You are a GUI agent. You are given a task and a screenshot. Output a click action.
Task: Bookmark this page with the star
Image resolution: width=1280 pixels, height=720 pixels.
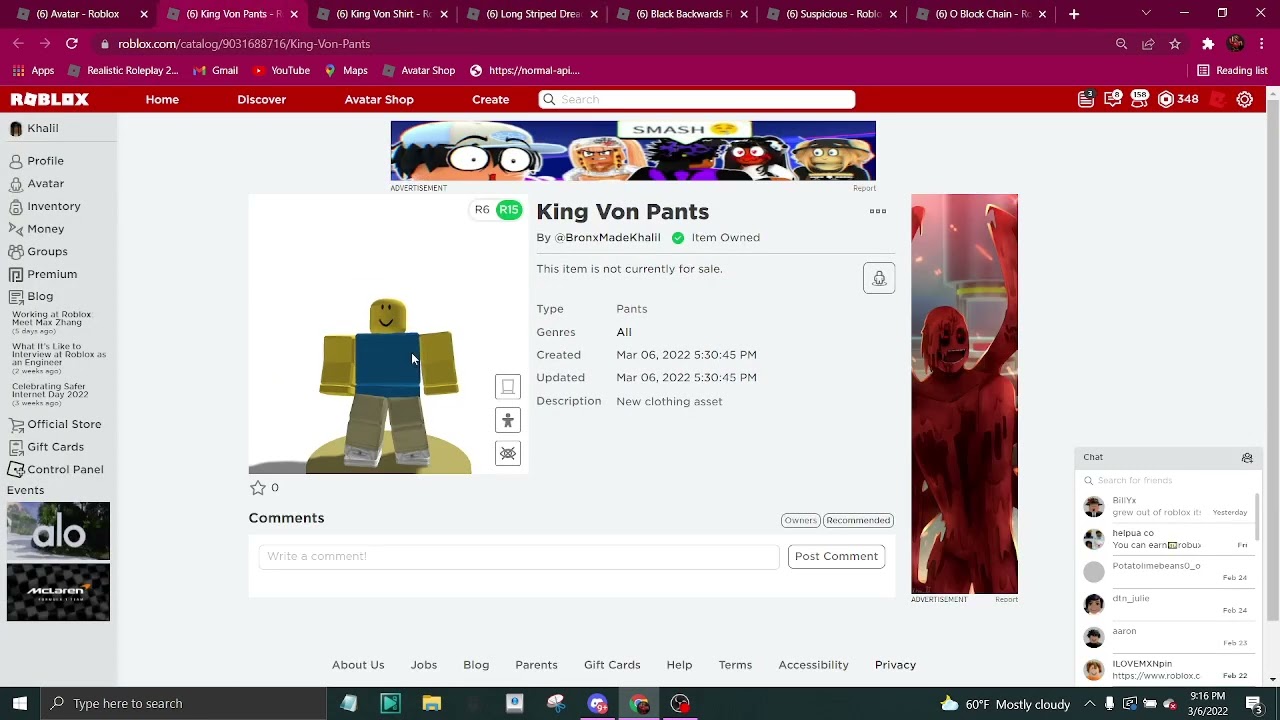[x=1175, y=44]
